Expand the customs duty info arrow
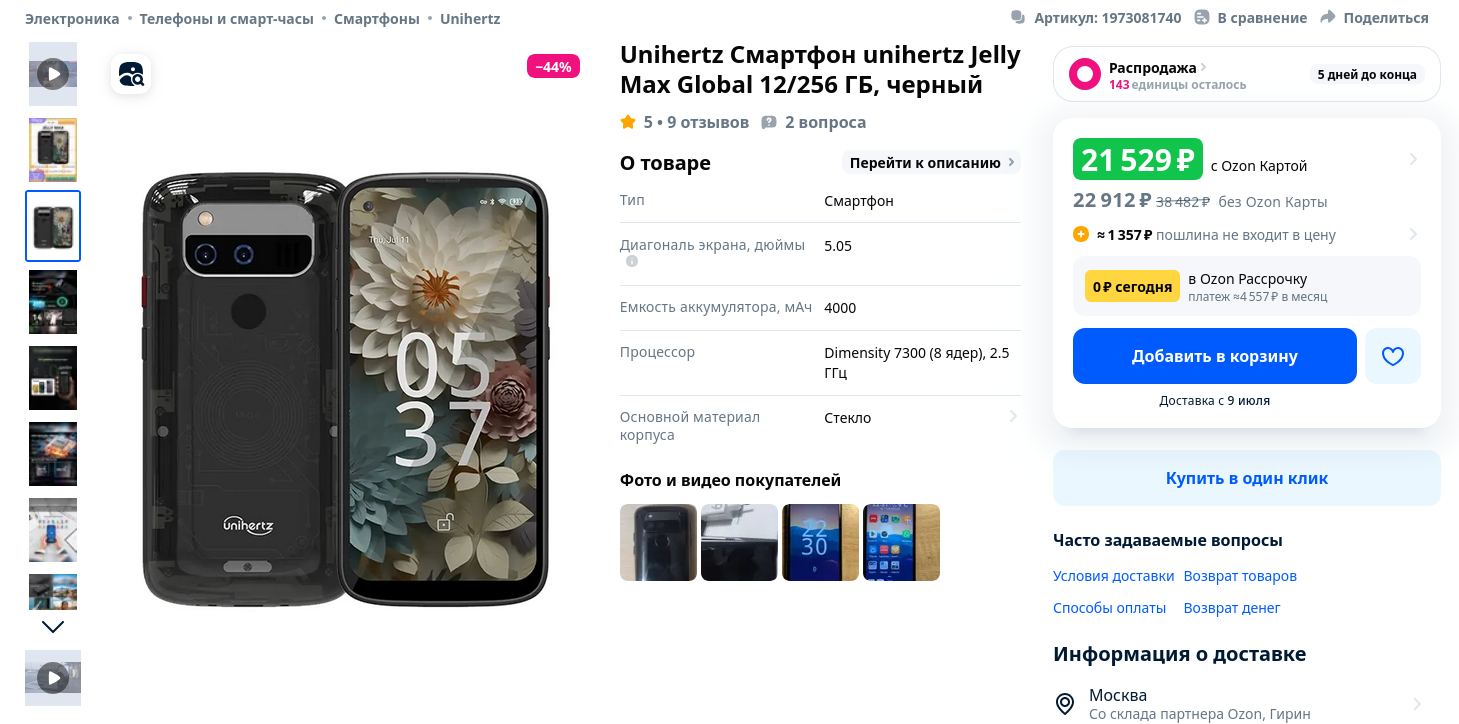1459x724 pixels. pyautogui.click(x=1413, y=235)
